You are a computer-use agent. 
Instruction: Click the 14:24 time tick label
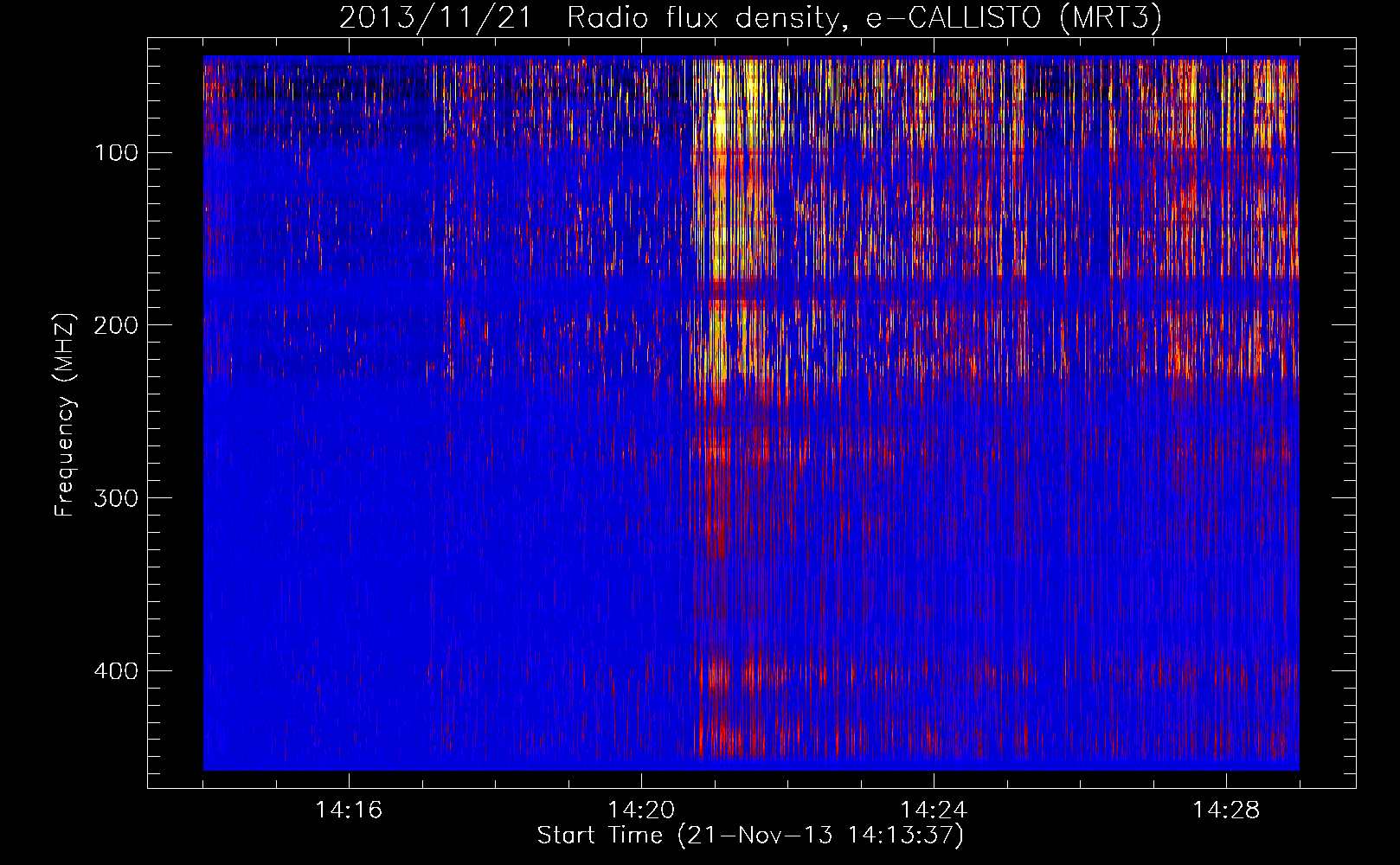(934, 811)
